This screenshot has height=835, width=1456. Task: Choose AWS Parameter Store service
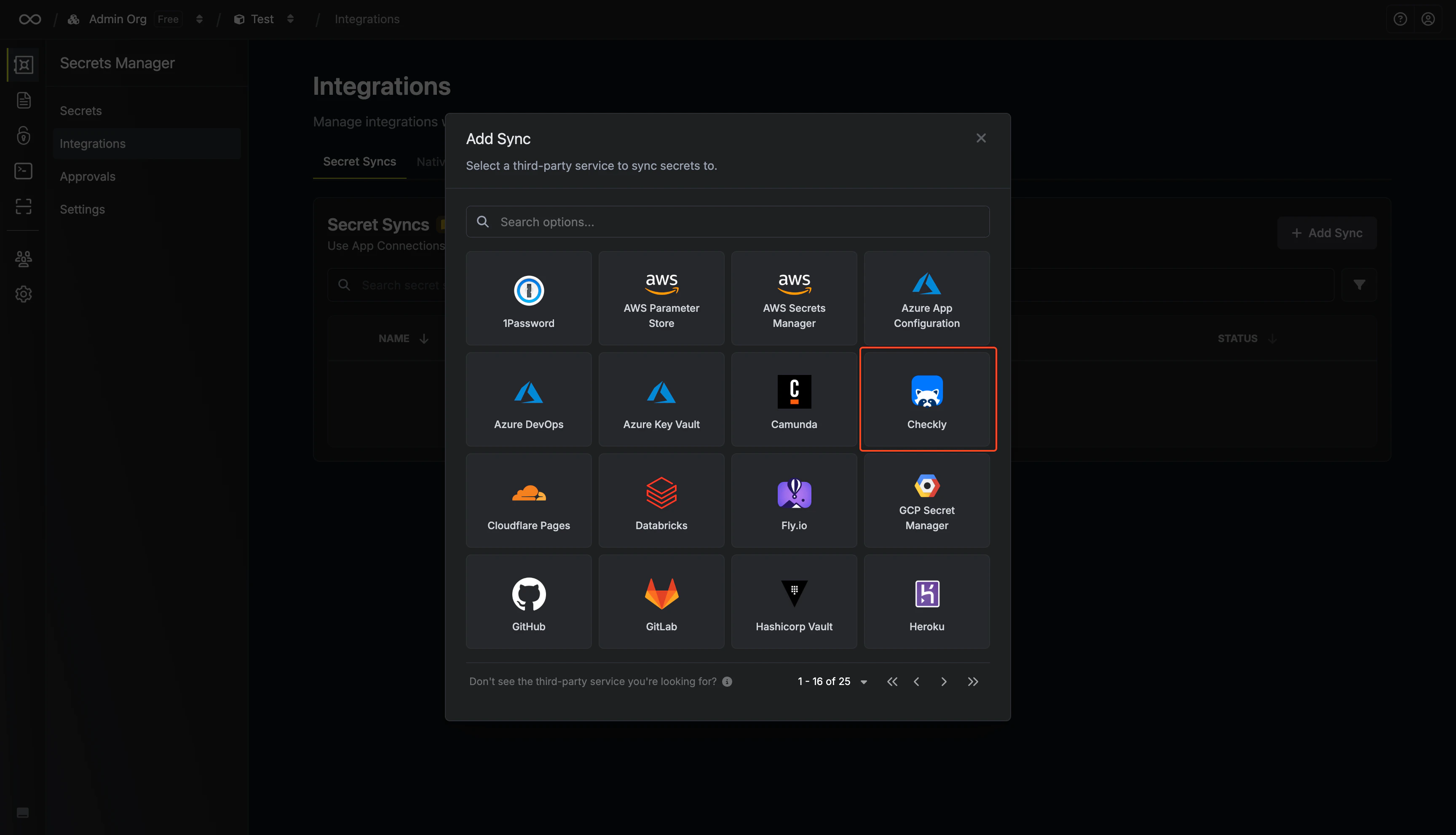(x=661, y=298)
